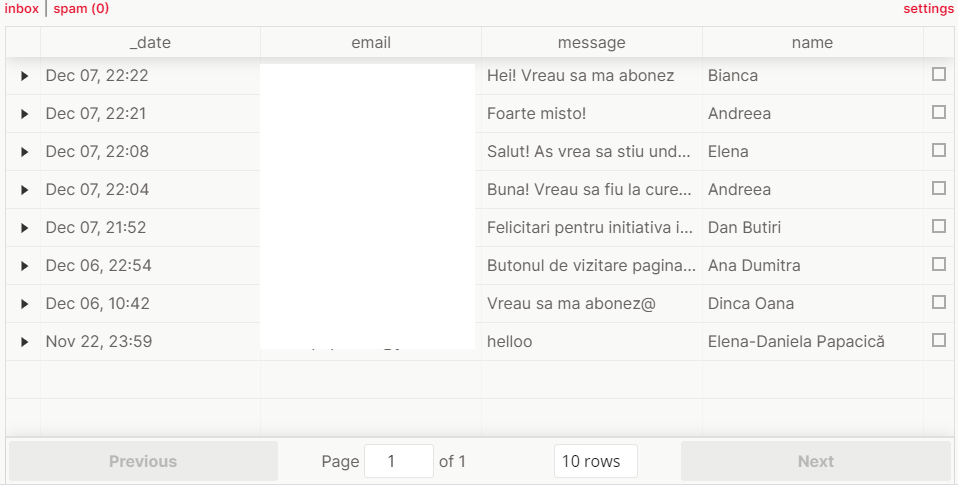Viewport: 958px width, 485px height.
Task: Sort by the _date column header
Action: [150, 43]
